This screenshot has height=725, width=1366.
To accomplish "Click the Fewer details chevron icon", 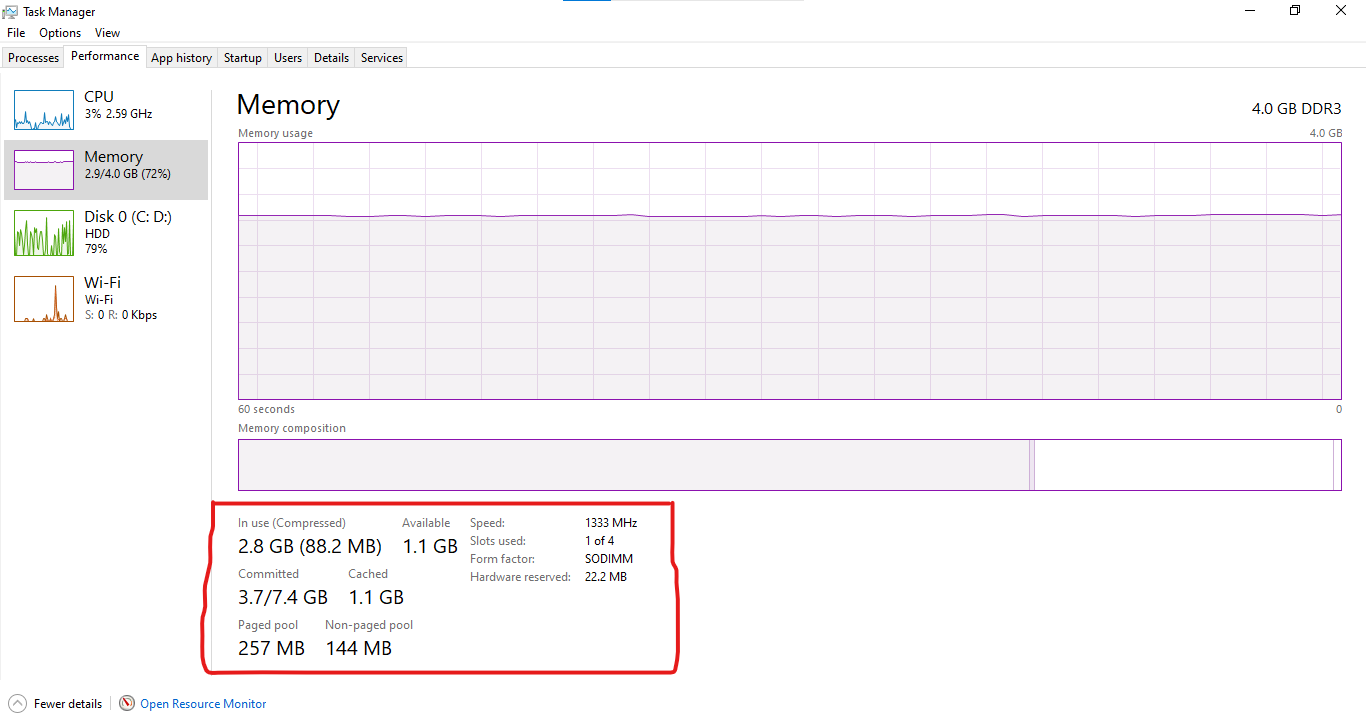I will 17,703.
